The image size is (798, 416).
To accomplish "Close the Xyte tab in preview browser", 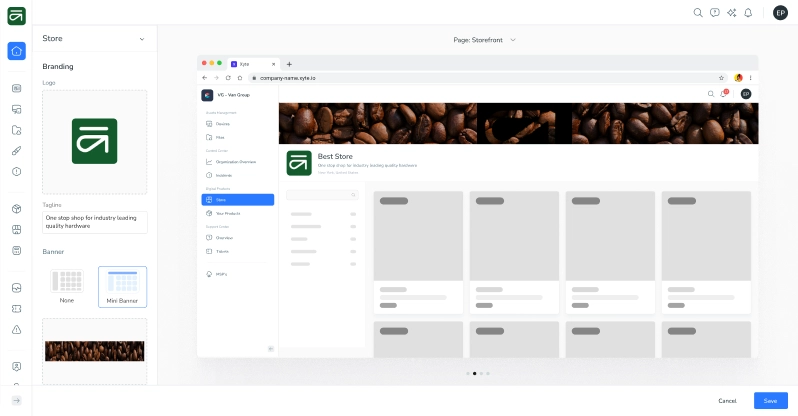I will [273, 64].
